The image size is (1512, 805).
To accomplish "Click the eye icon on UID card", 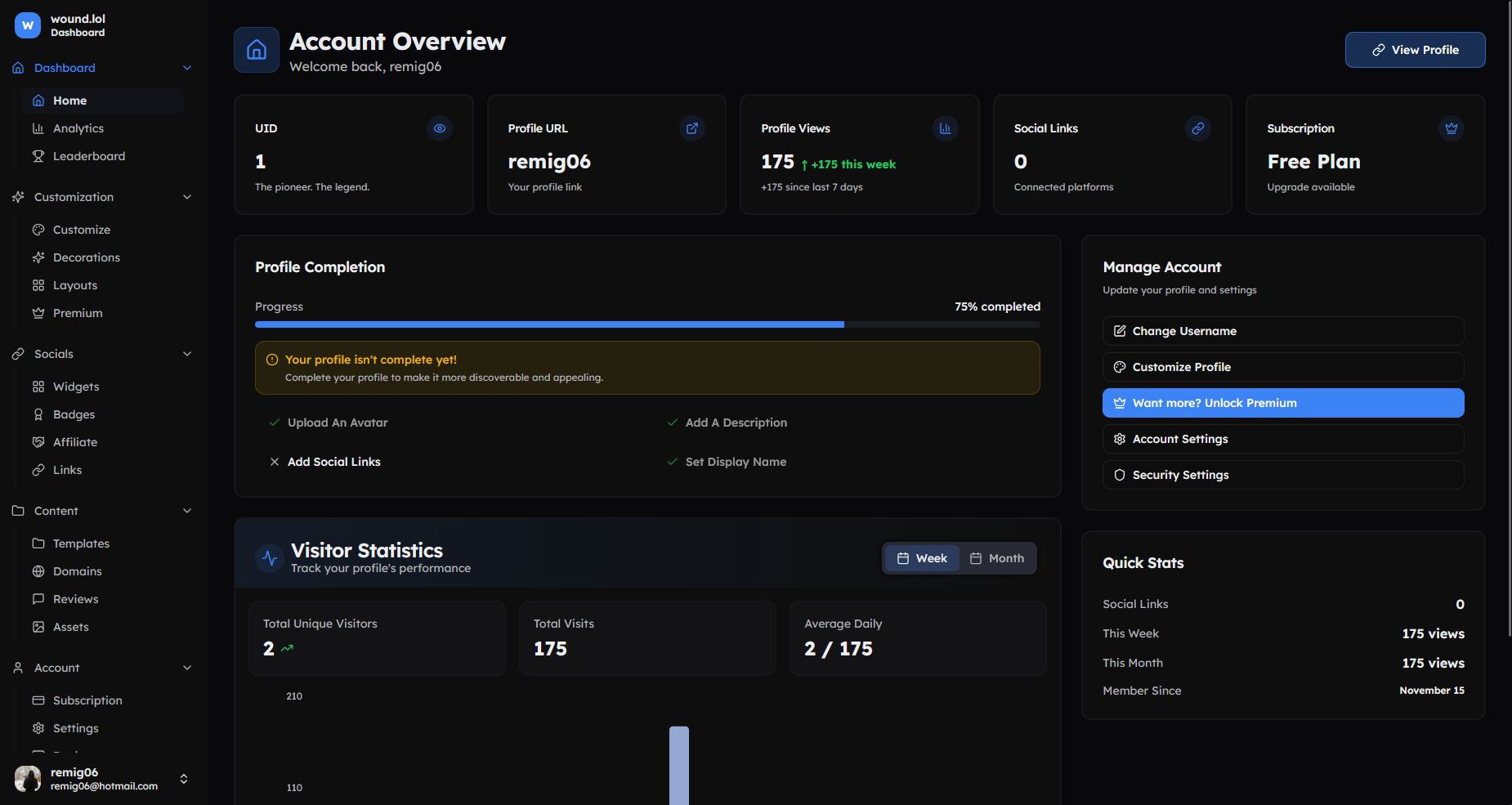I will pos(440,128).
